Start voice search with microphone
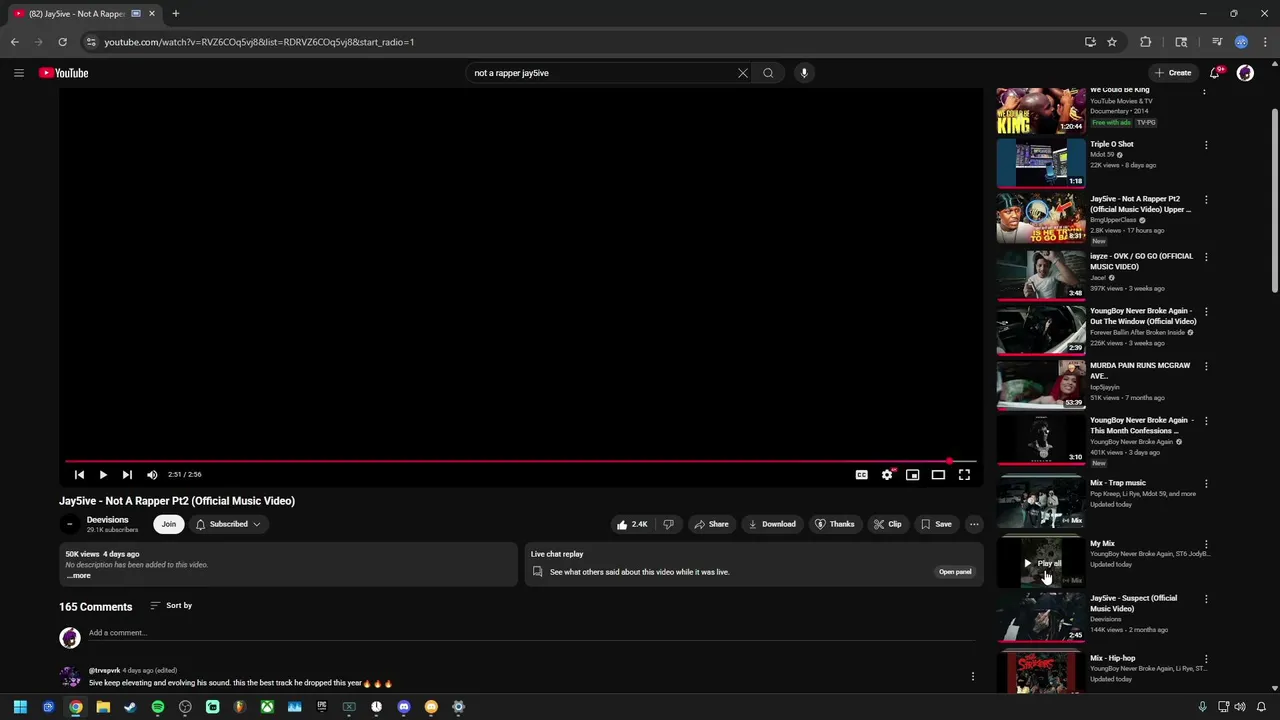Image resolution: width=1280 pixels, height=720 pixels. 803,73
